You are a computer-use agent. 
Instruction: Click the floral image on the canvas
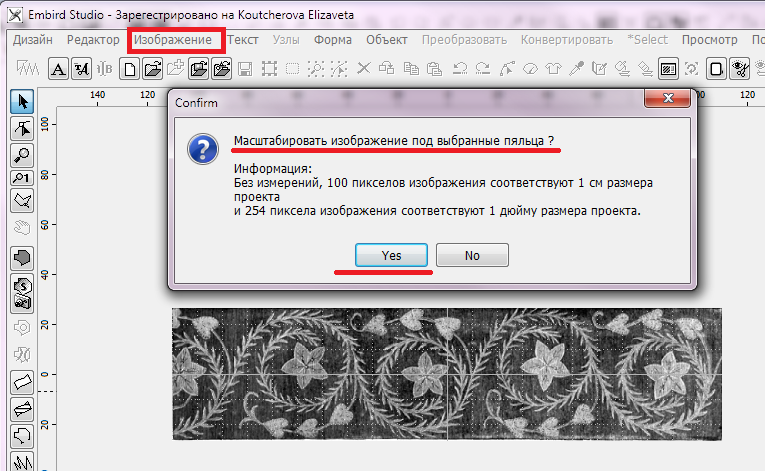[x=447, y=374]
